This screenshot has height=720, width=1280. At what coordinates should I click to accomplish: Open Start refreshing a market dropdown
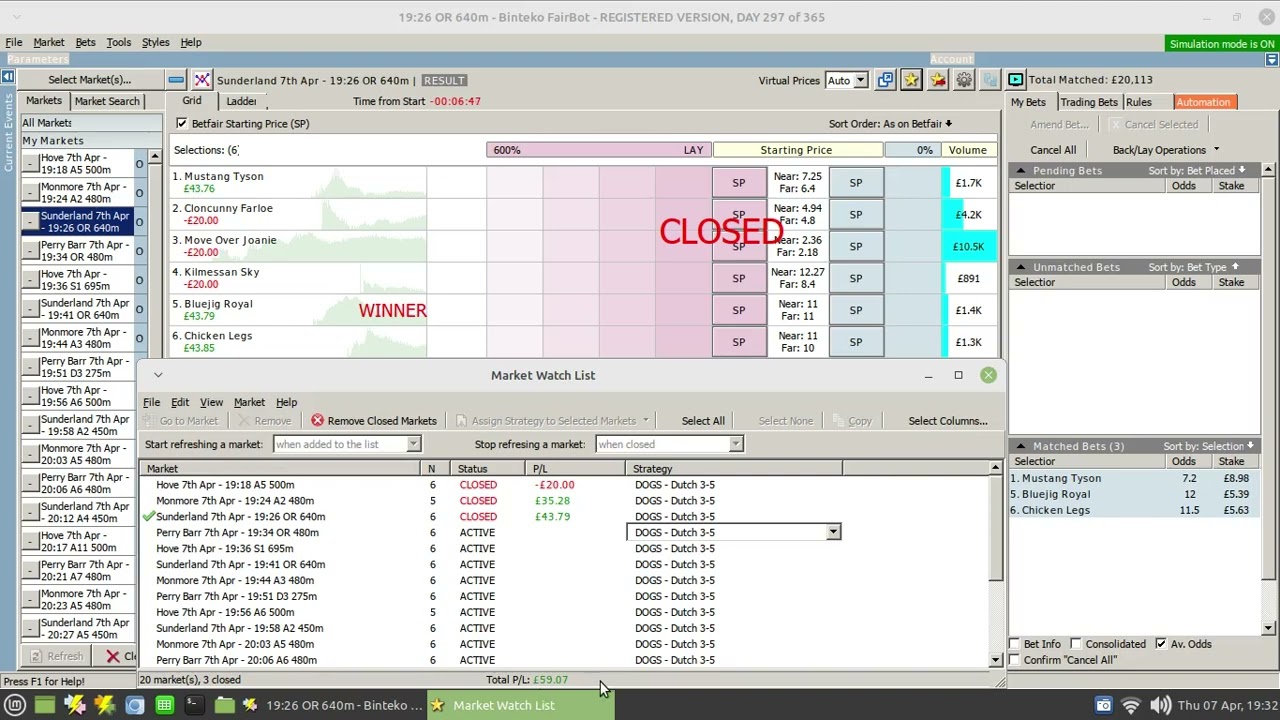pos(413,444)
